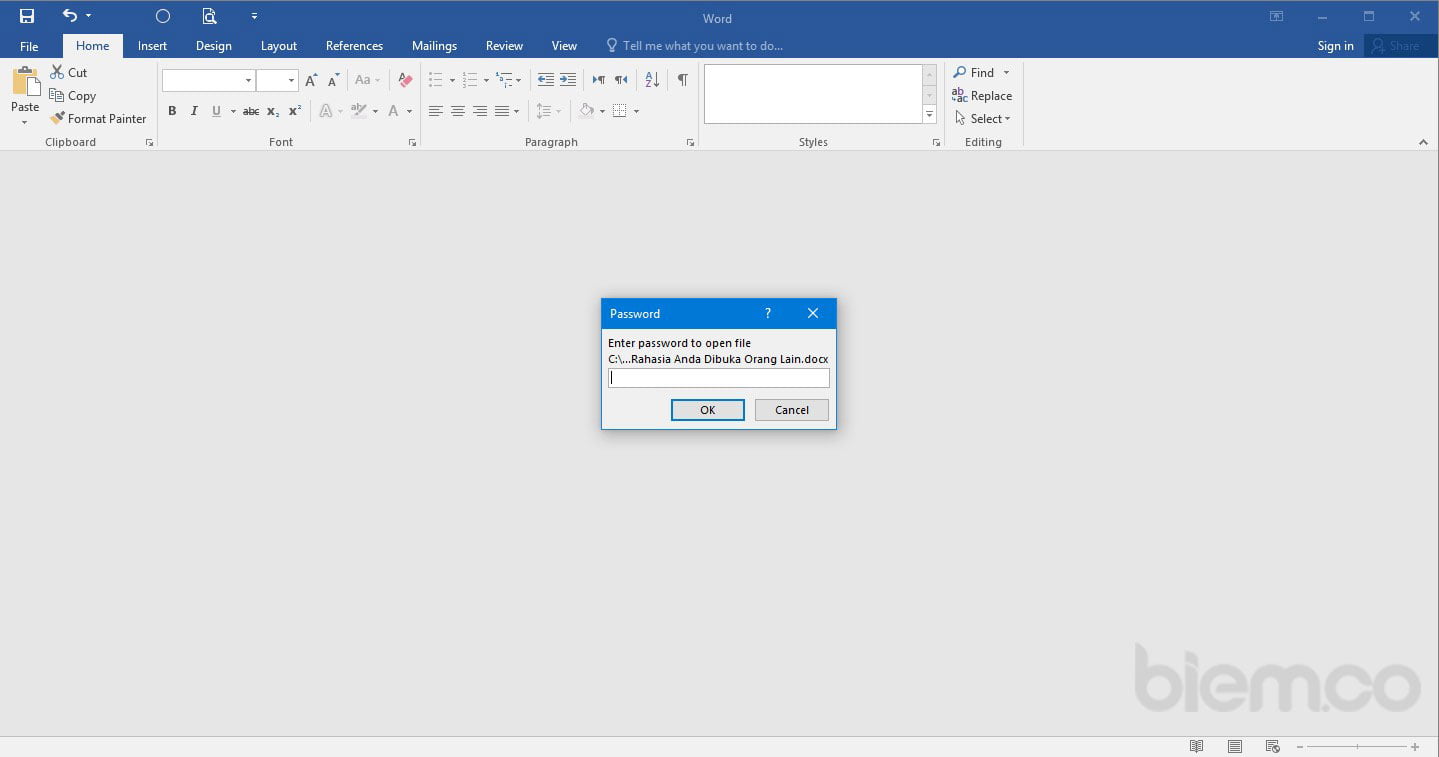Toggle Superscript formatting
The width and height of the screenshot is (1439, 757).
click(x=295, y=111)
